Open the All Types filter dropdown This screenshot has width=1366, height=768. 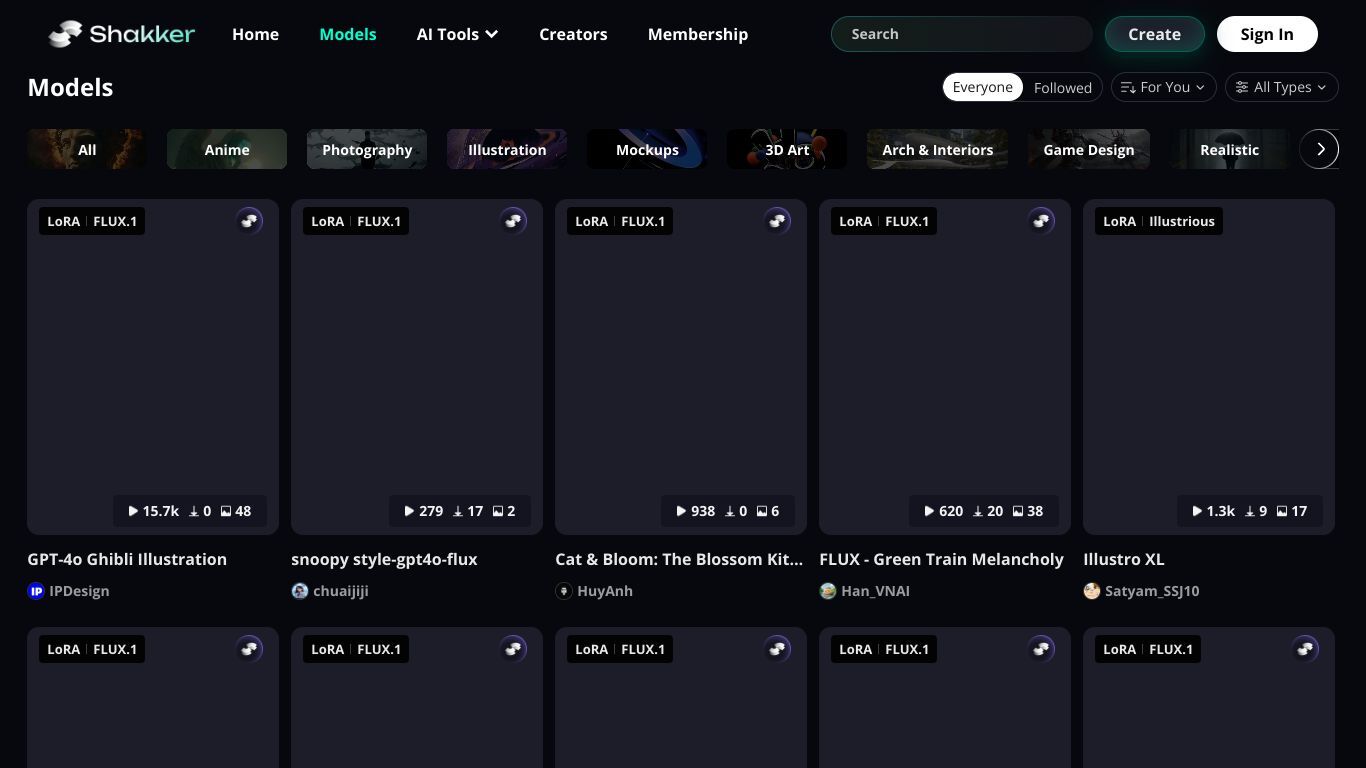pyautogui.click(x=1282, y=87)
